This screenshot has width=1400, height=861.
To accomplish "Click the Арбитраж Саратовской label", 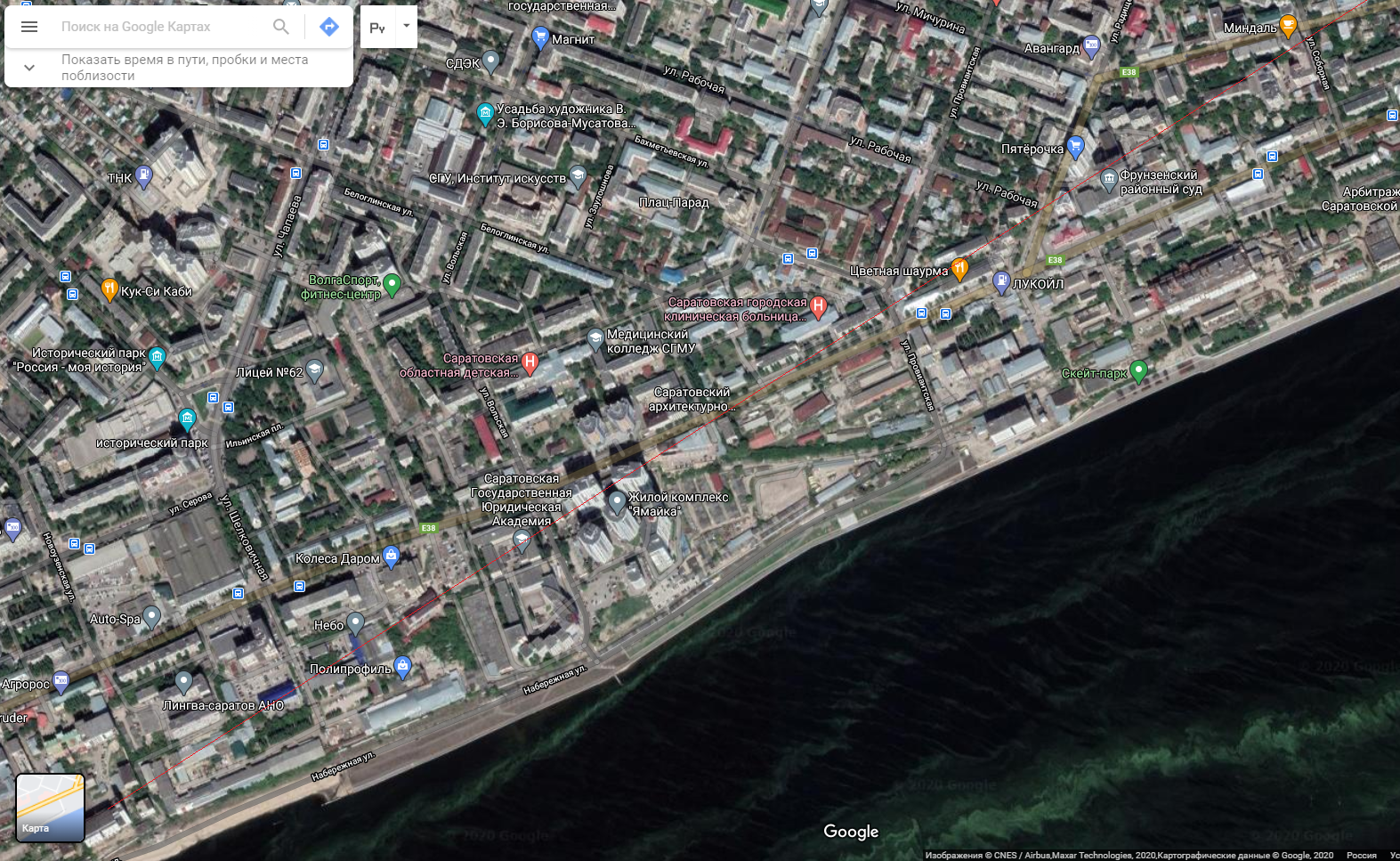I will click(x=1361, y=199).
